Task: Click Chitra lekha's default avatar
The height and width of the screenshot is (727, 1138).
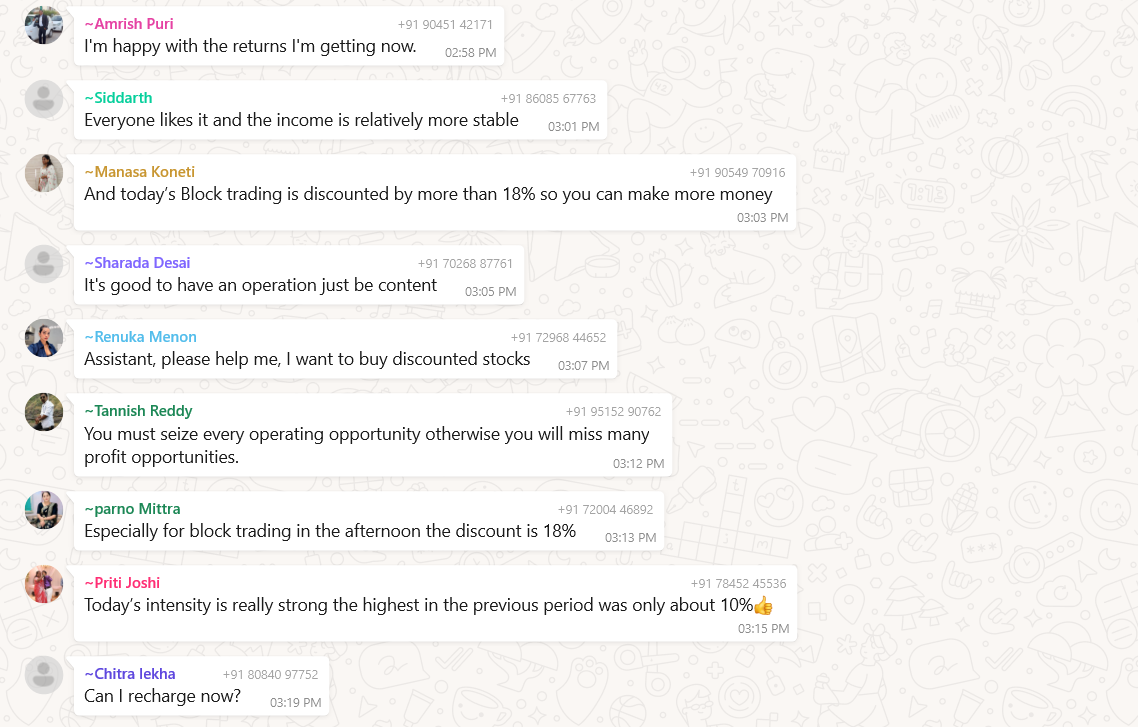Action: click(44, 675)
